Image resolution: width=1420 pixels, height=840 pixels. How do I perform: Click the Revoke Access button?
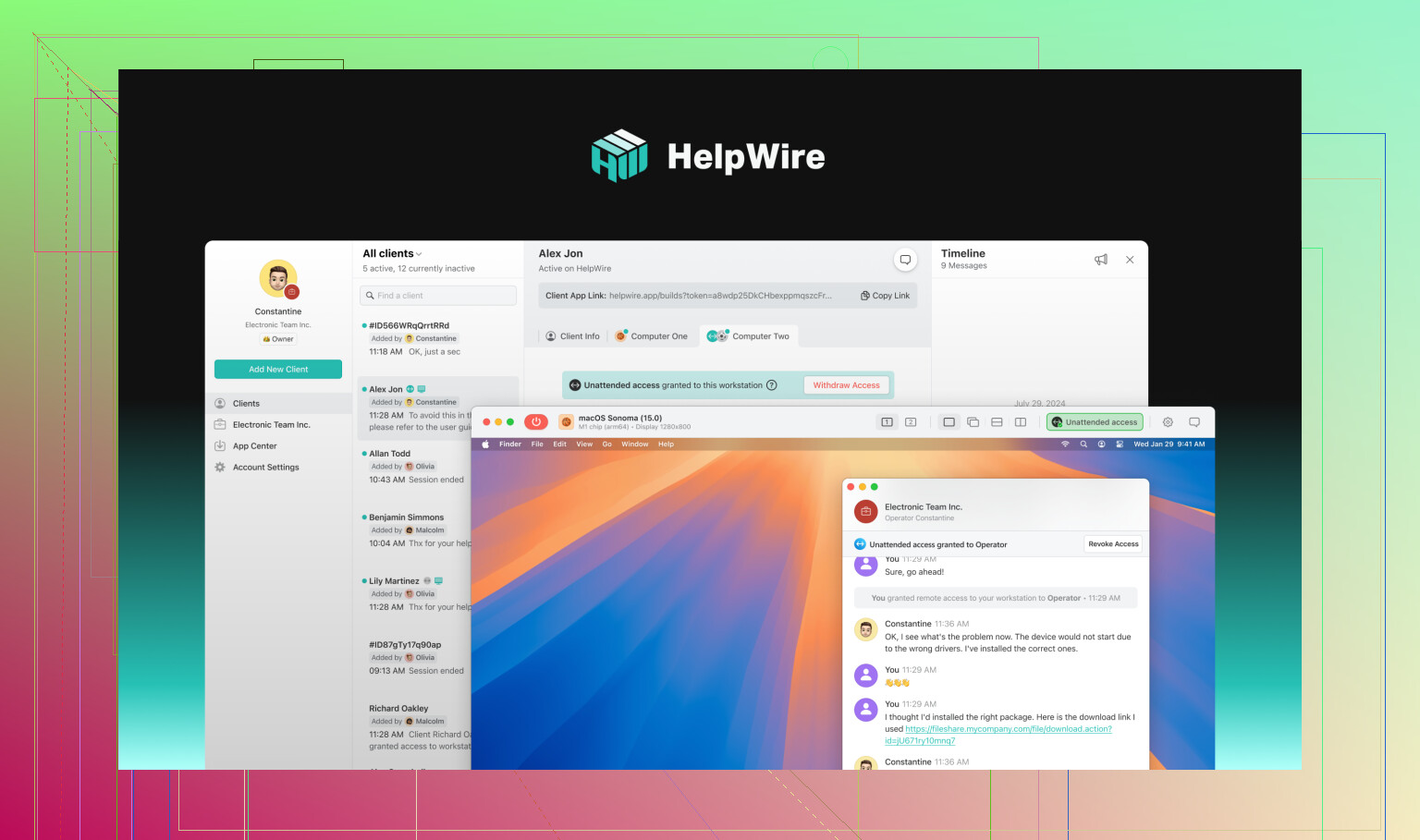click(x=1113, y=544)
